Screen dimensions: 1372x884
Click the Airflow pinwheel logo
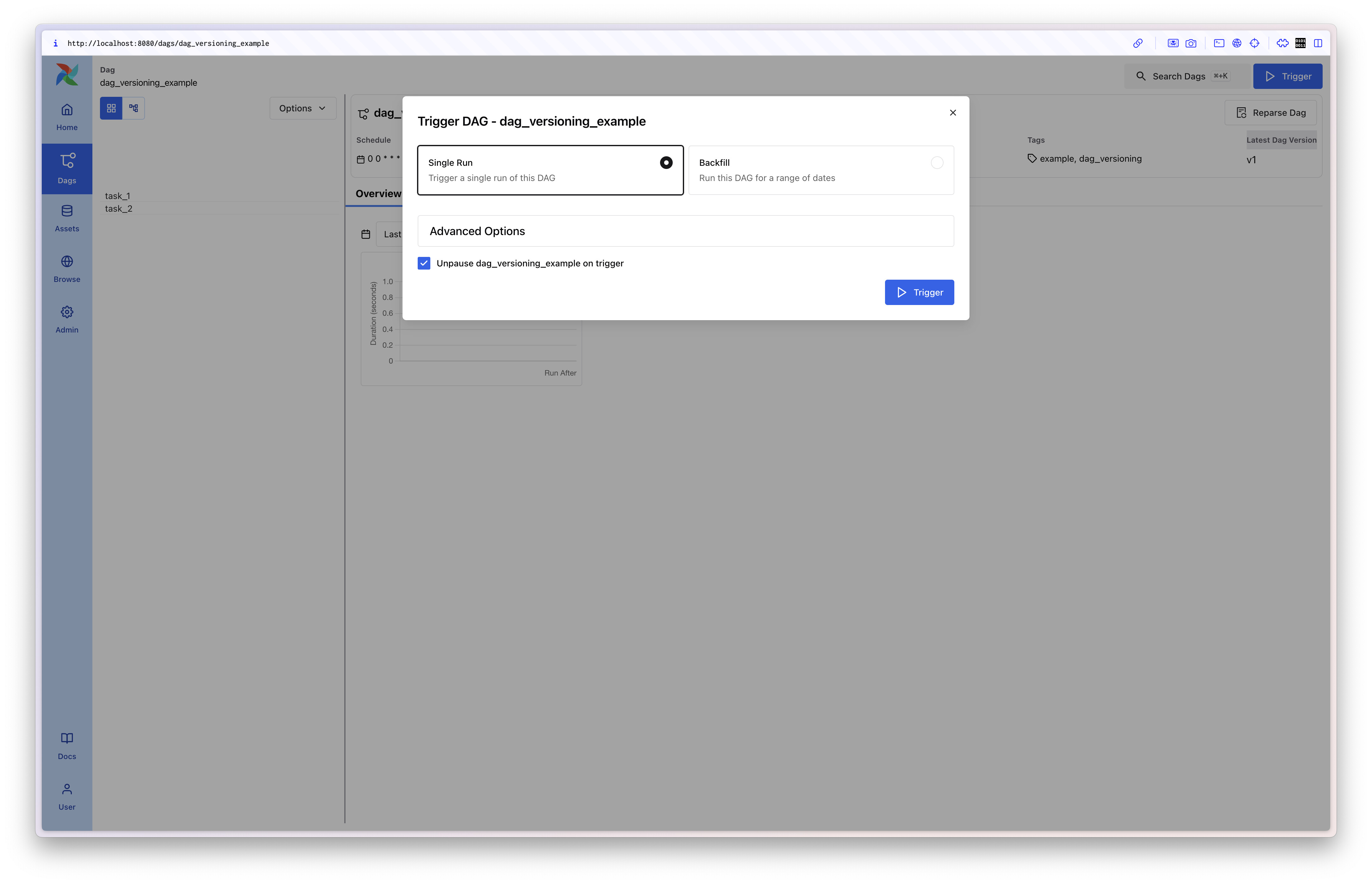66,75
